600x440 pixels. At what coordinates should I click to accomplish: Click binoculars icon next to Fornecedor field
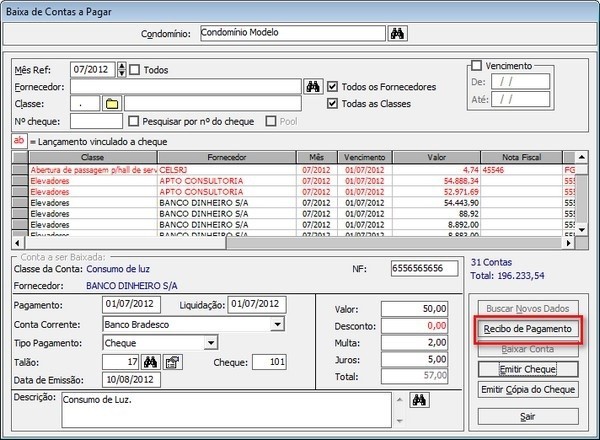coord(312,86)
